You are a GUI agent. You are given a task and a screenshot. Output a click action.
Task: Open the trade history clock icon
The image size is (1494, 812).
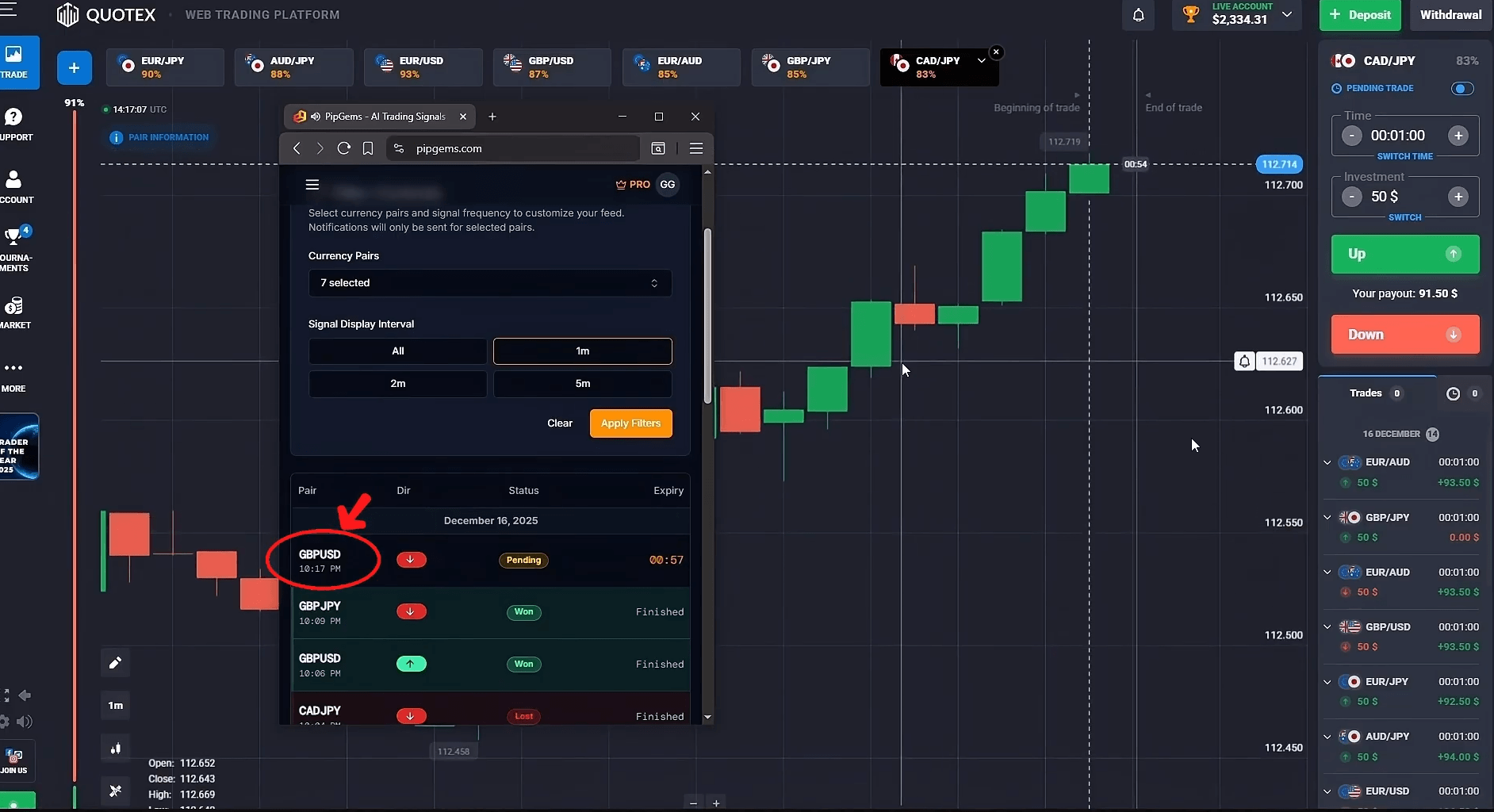click(1453, 393)
